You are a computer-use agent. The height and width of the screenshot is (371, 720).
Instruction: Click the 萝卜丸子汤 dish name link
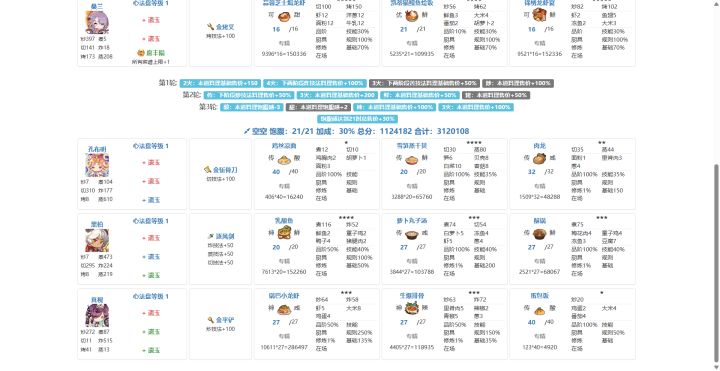tap(411, 221)
